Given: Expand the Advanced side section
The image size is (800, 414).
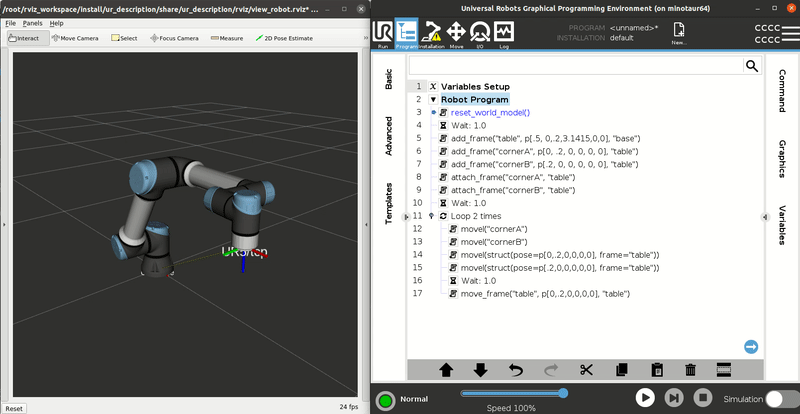Looking at the screenshot, I should pos(389,135).
